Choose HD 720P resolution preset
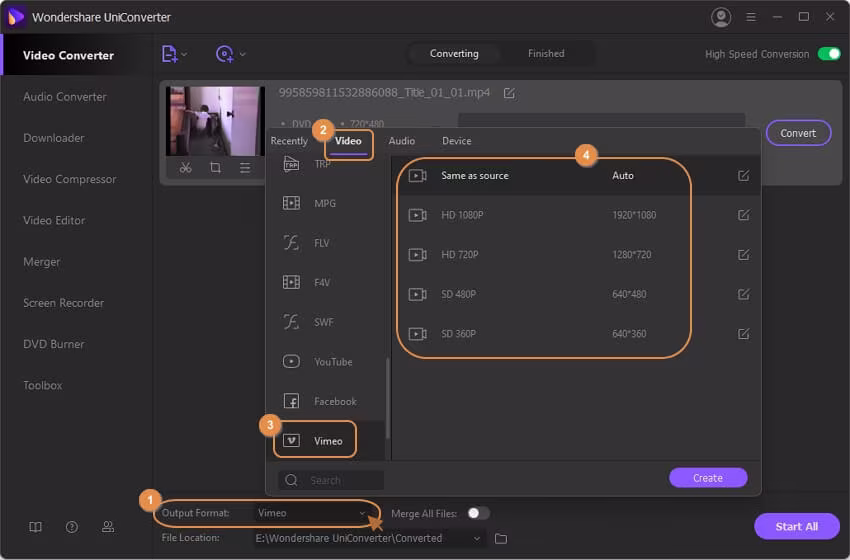Image resolution: width=850 pixels, height=560 pixels. click(576, 255)
